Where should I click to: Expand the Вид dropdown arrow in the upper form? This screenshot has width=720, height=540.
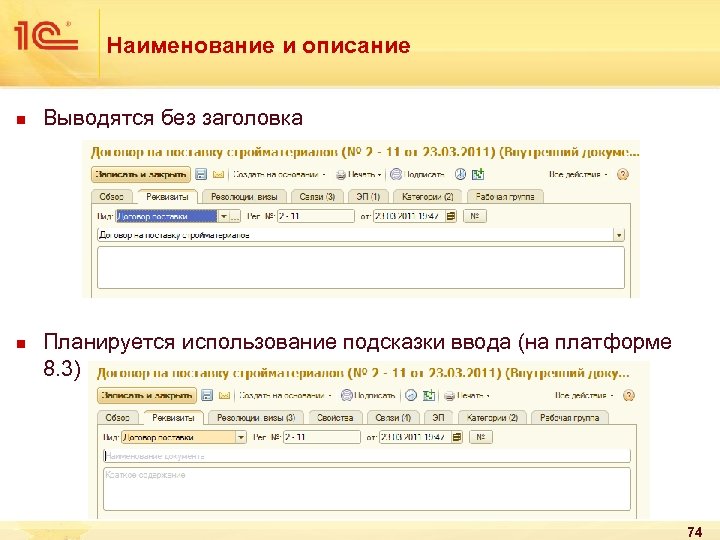click(224, 216)
